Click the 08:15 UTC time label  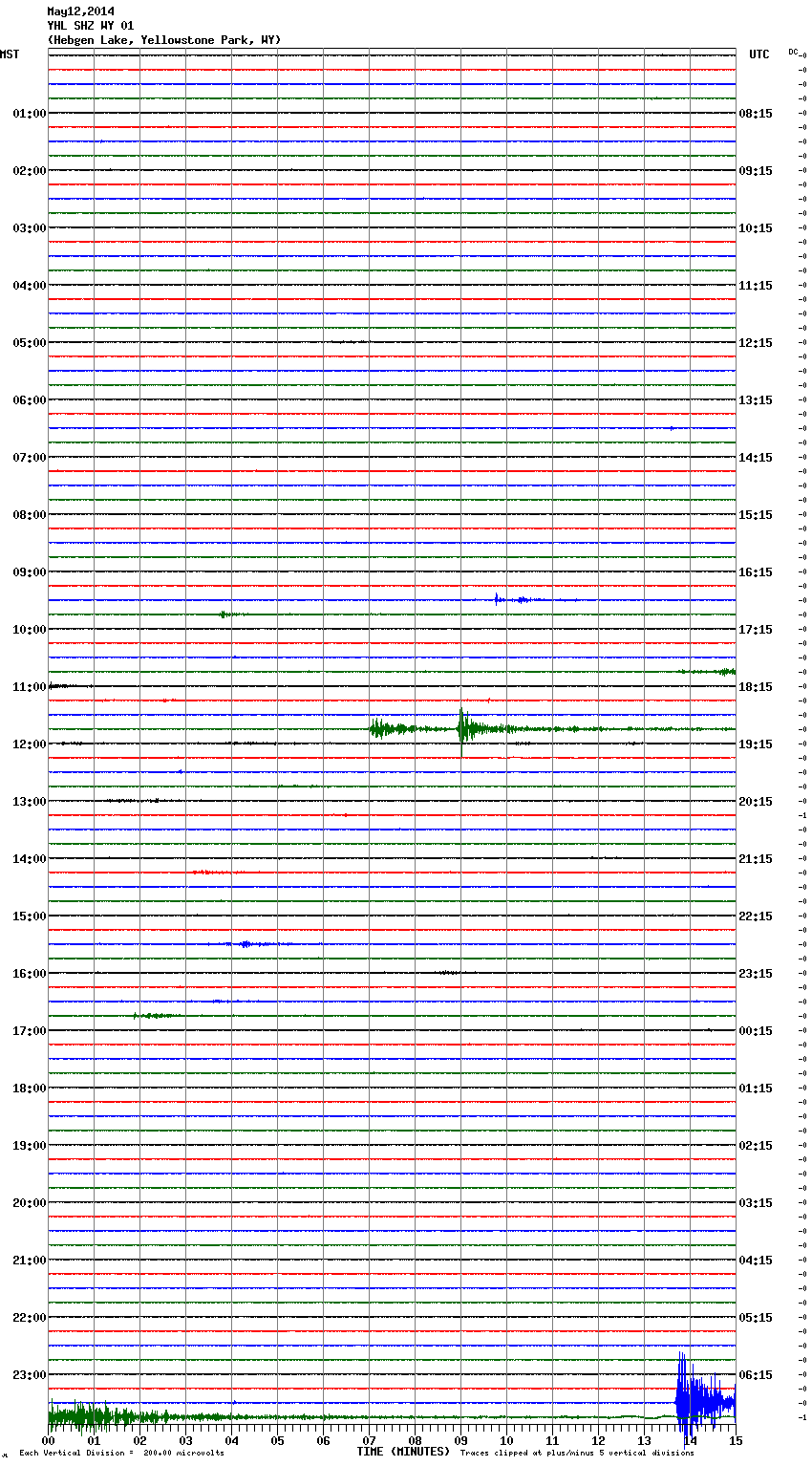tap(756, 113)
